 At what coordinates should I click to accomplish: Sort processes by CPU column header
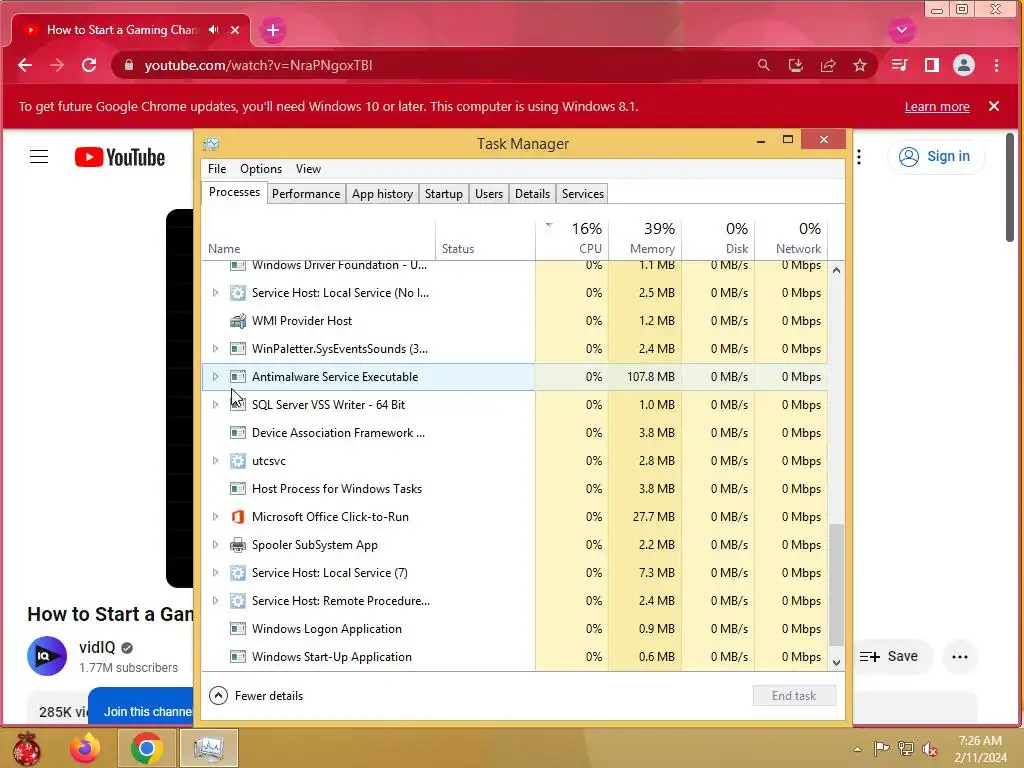573,239
